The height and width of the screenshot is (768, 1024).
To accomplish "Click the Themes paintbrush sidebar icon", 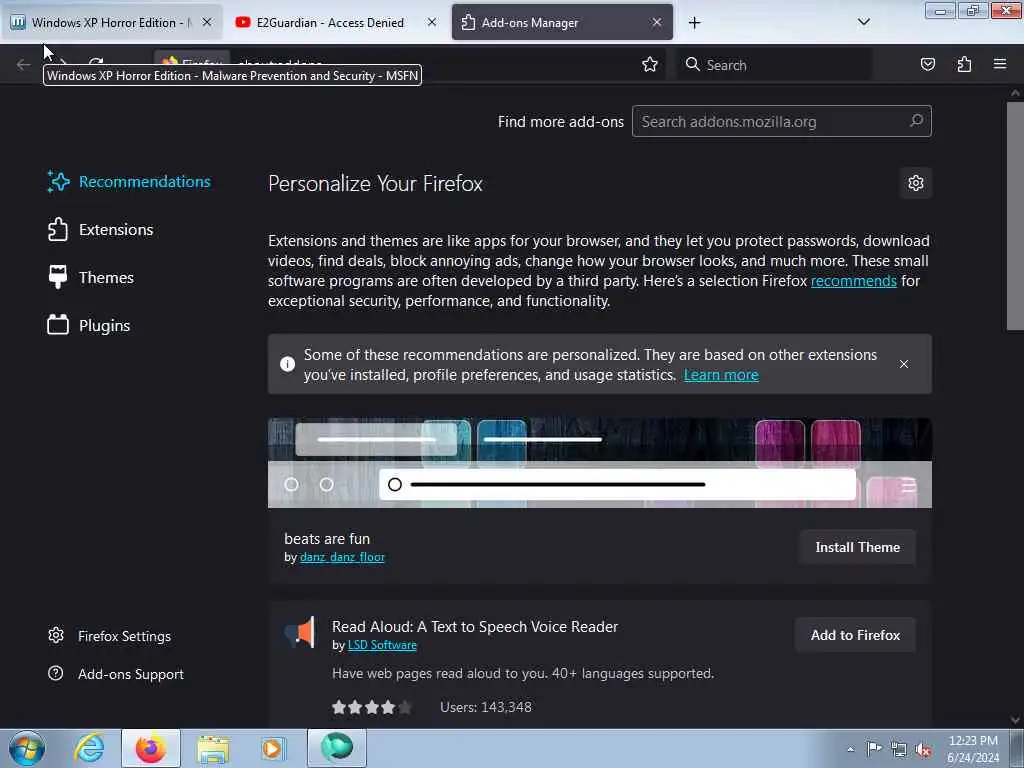I will point(57,277).
